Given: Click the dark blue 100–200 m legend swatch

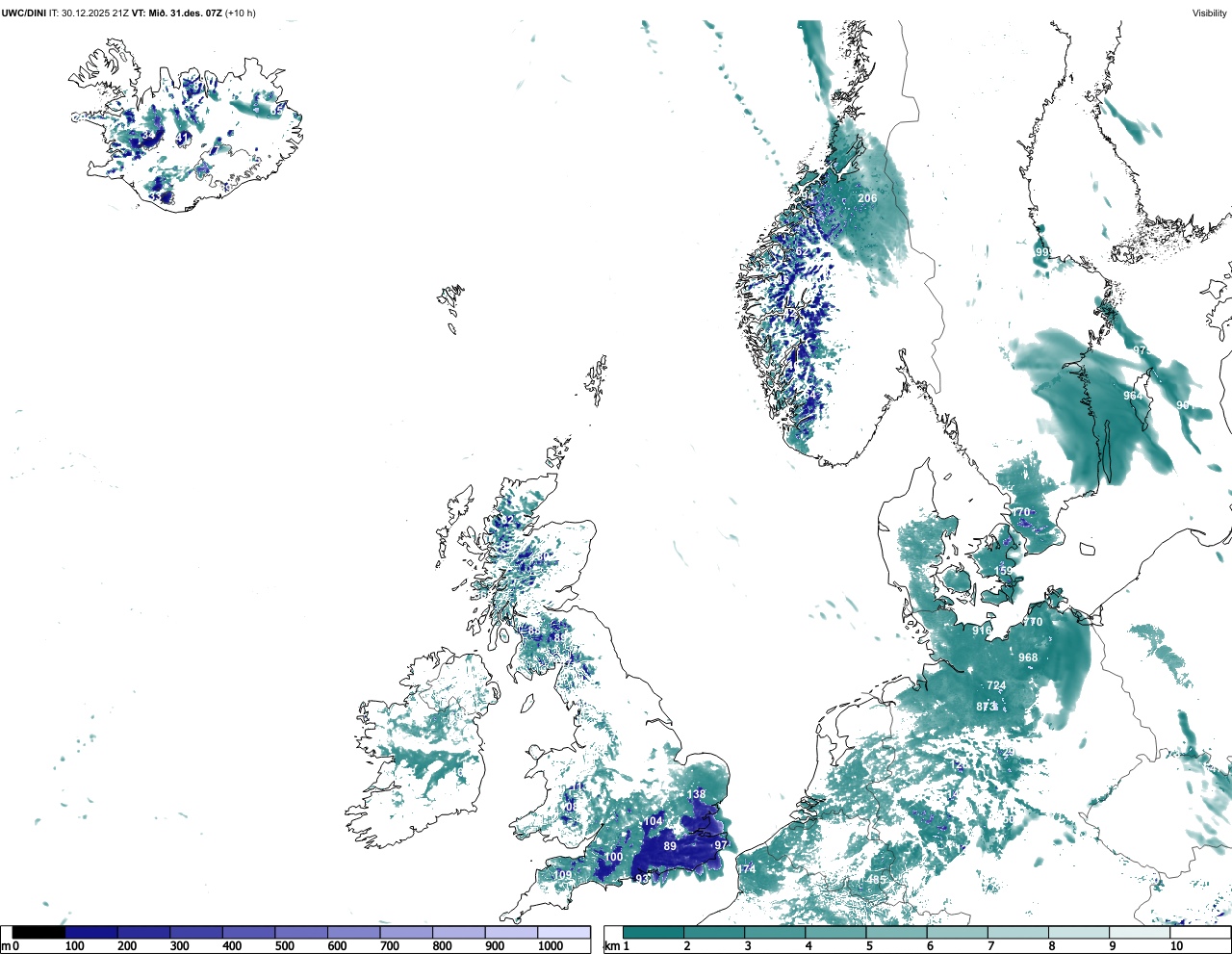Looking at the screenshot, I should pos(91,932).
